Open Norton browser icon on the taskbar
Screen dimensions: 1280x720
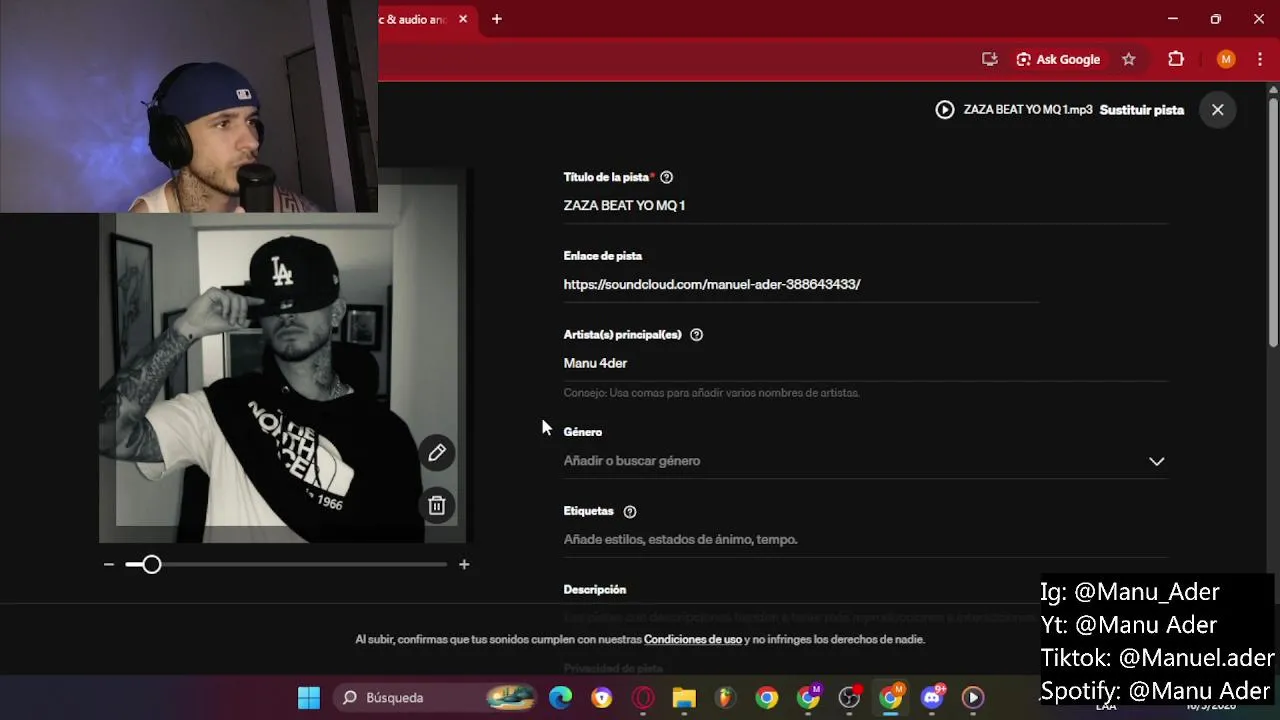pos(602,697)
